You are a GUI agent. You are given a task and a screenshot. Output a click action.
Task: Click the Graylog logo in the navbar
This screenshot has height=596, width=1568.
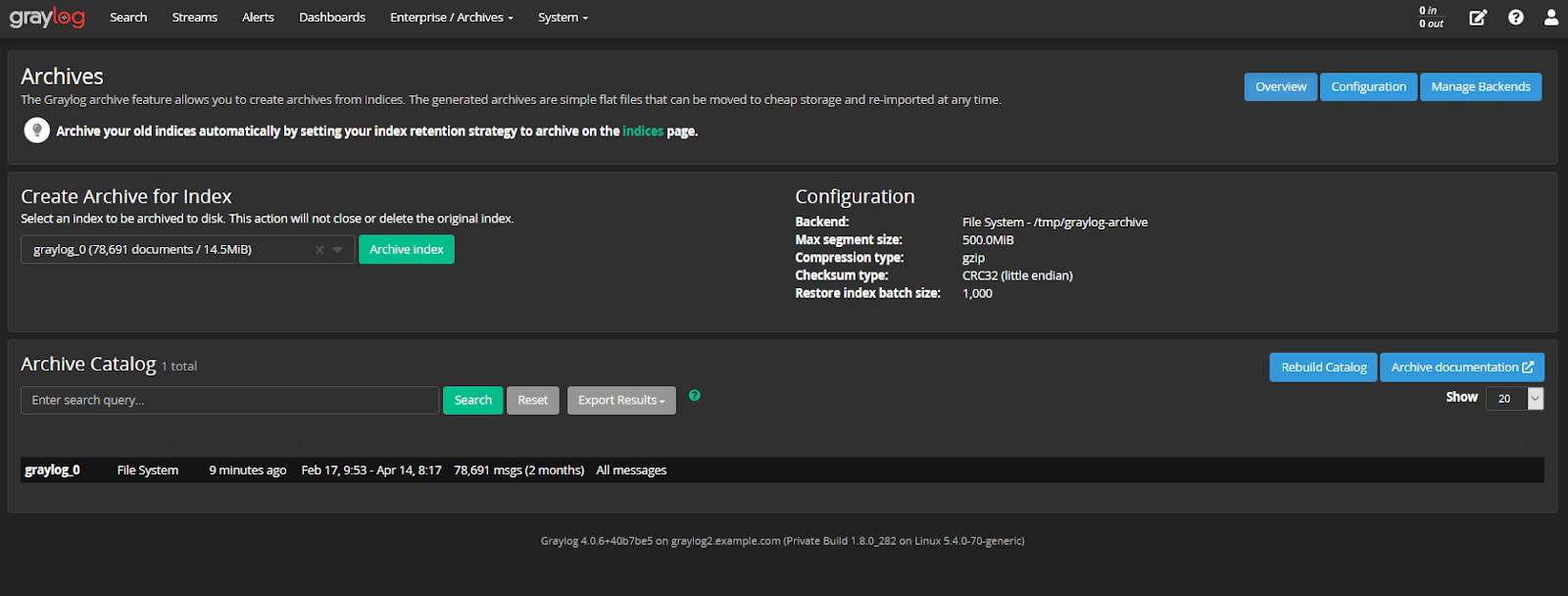pos(47,18)
